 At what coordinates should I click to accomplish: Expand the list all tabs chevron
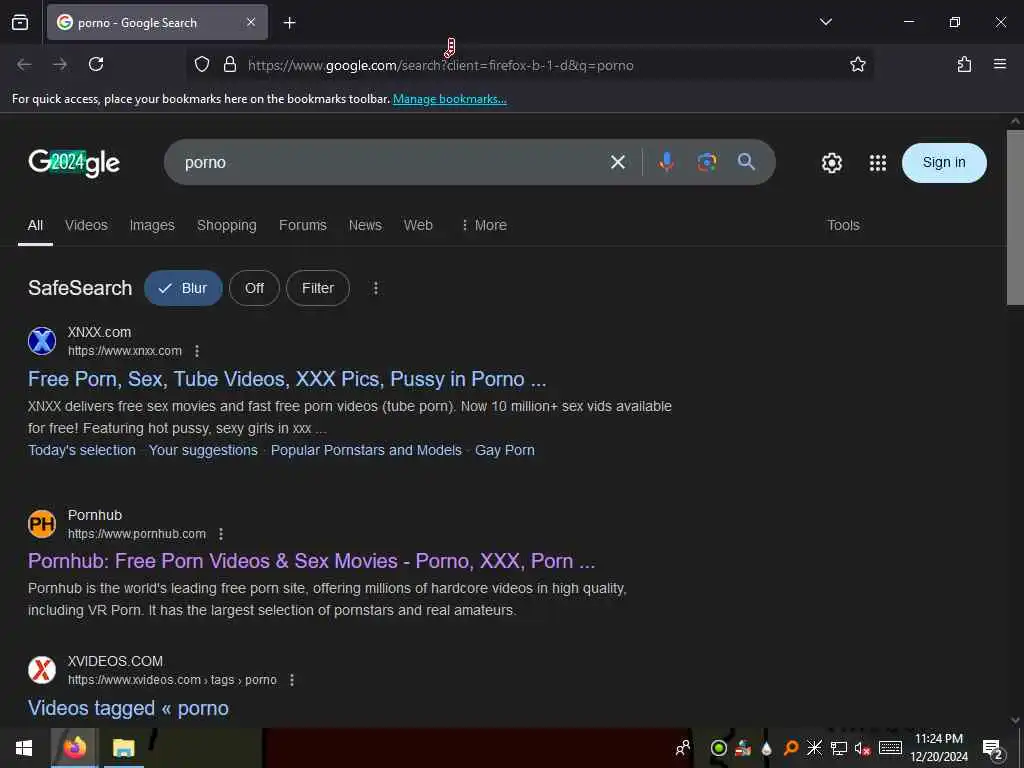[825, 22]
